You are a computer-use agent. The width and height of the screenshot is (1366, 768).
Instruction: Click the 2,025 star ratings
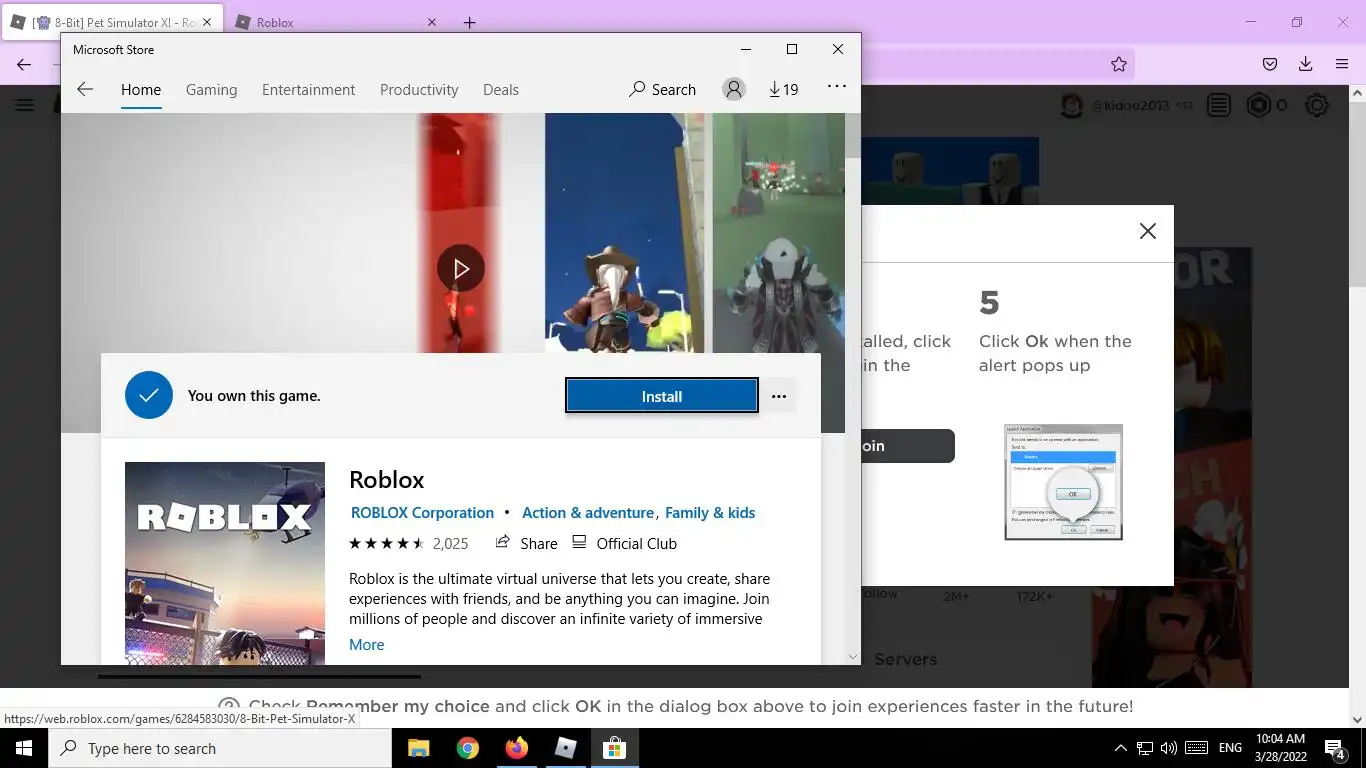click(408, 543)
